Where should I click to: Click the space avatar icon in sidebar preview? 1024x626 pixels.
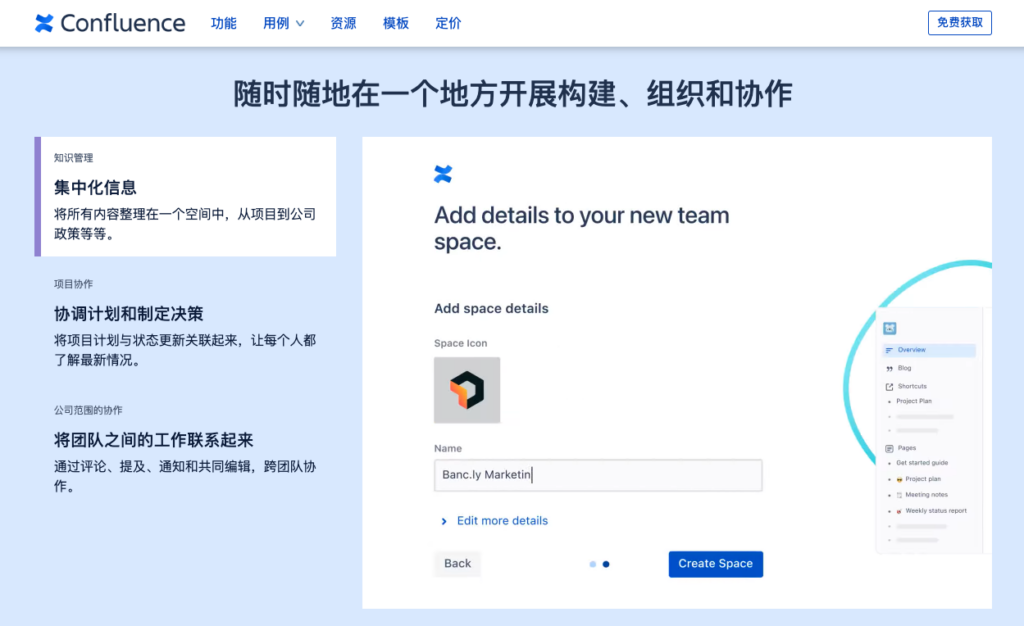coord(890,328)
